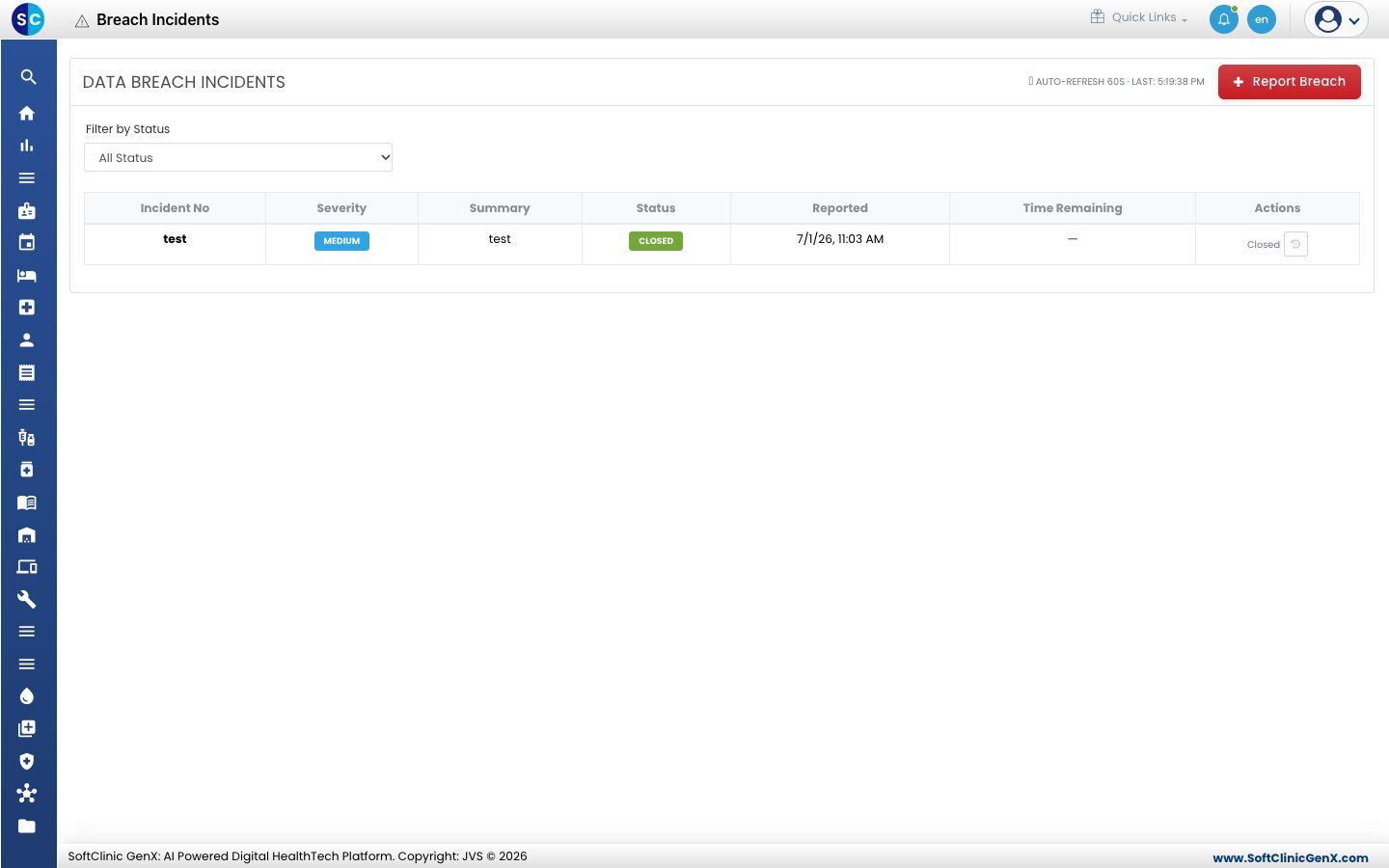
Task: Switch language using the en button
Action: tap(1262, 19)
